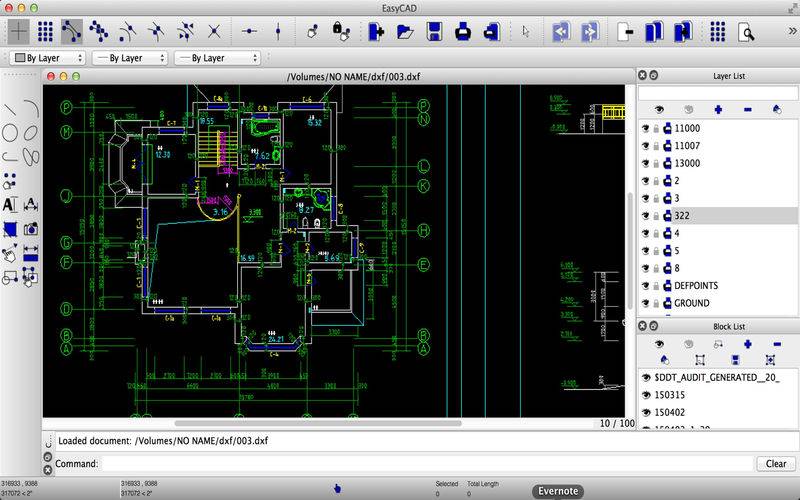Add a new layer with plus icon
Image resolution: width=800 pixels, height=500 pixels.
718,109
